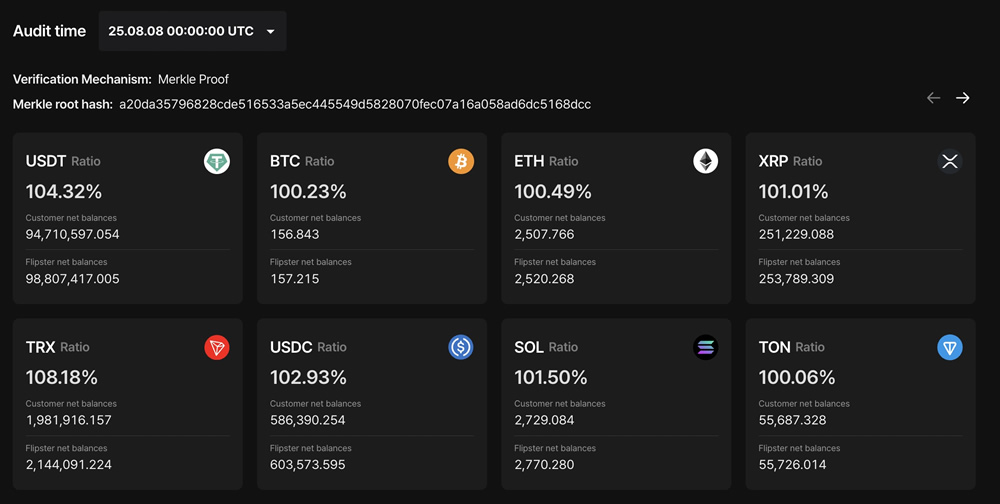The height and width of the screenshot is (504, 1000).
Task: Click XRP Flipster net balances 253,789.309
Action: [x=796, y=279]
